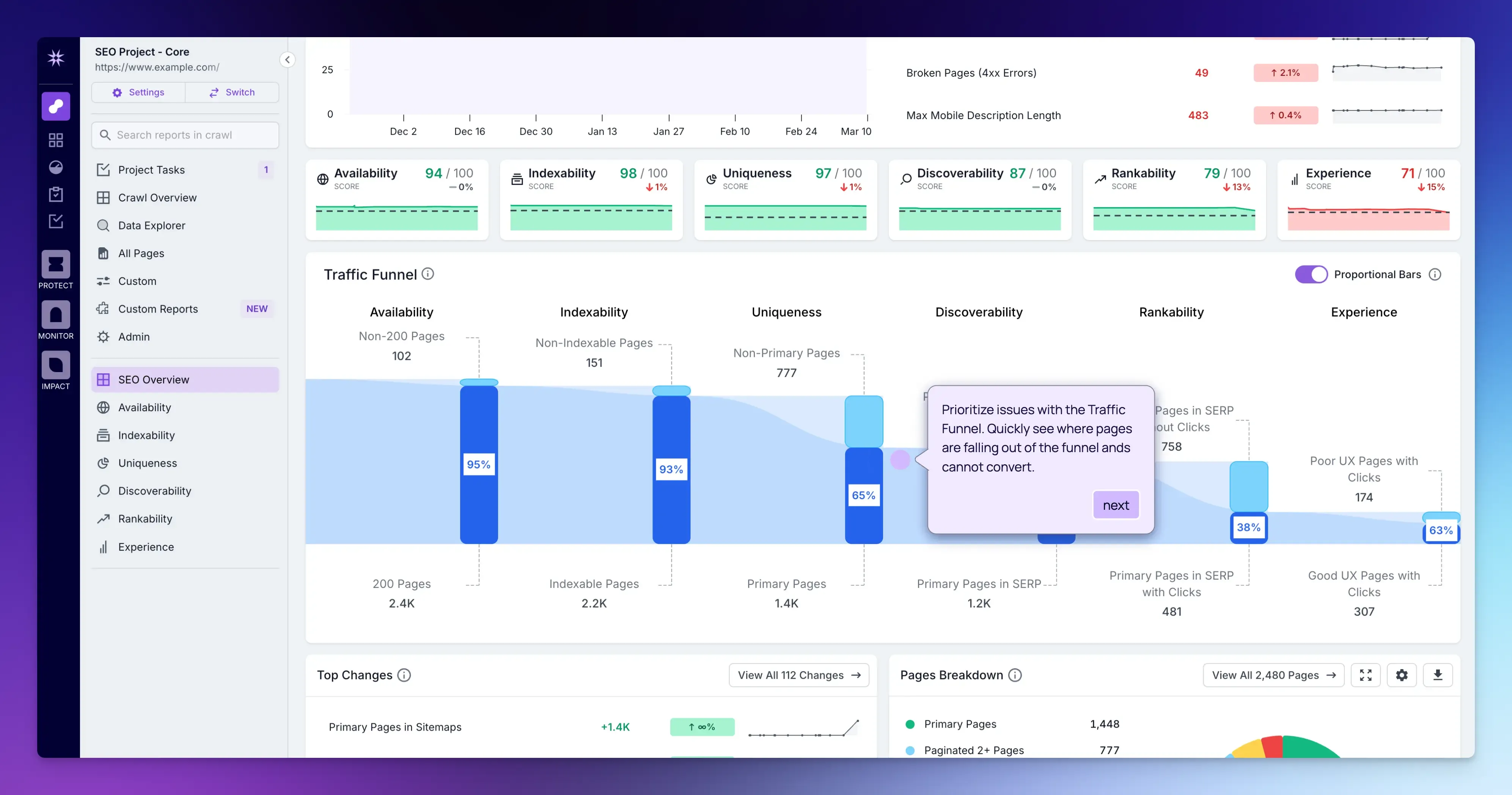Click the Top Changes info icon
The image size is (1512, 795).
(404, 675)
